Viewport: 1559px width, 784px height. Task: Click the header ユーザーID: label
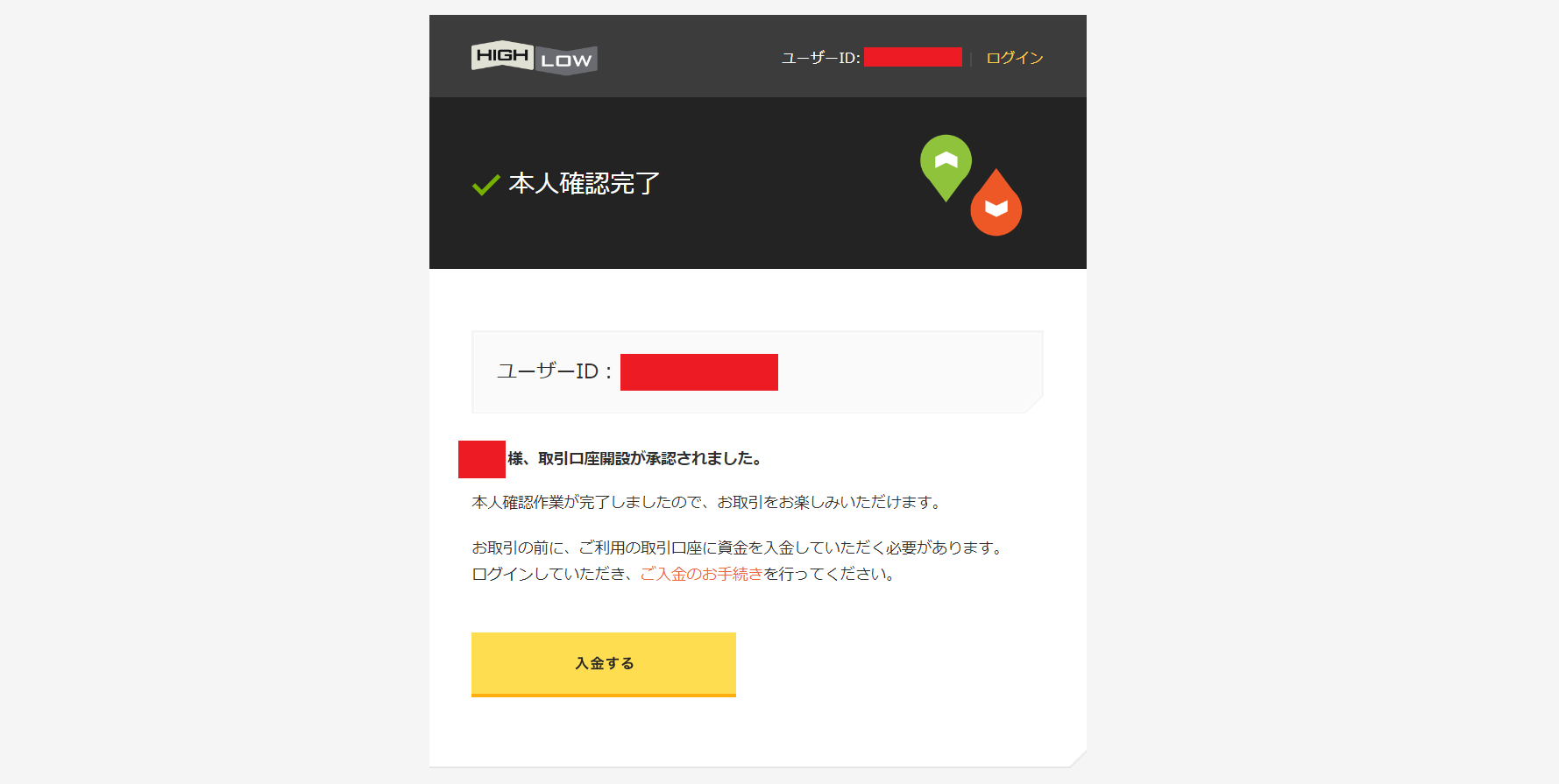[821, 58]
